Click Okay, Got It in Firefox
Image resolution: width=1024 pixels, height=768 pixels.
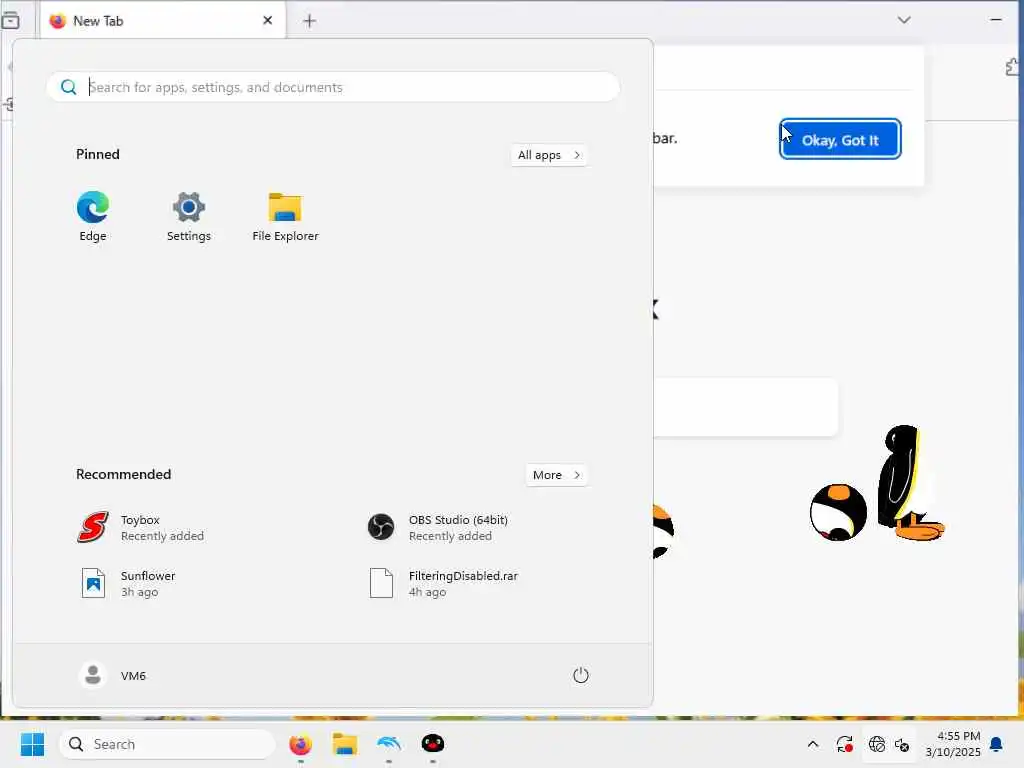840,139
